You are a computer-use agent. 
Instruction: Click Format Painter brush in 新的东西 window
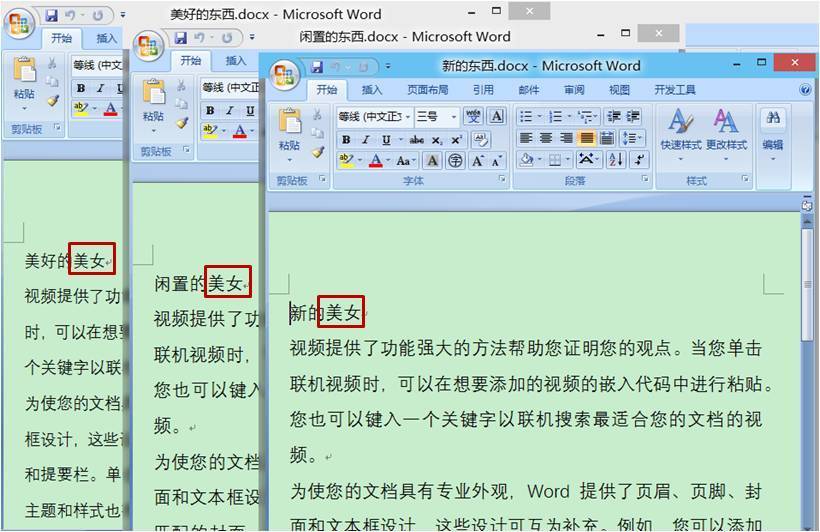click(318, 152)
